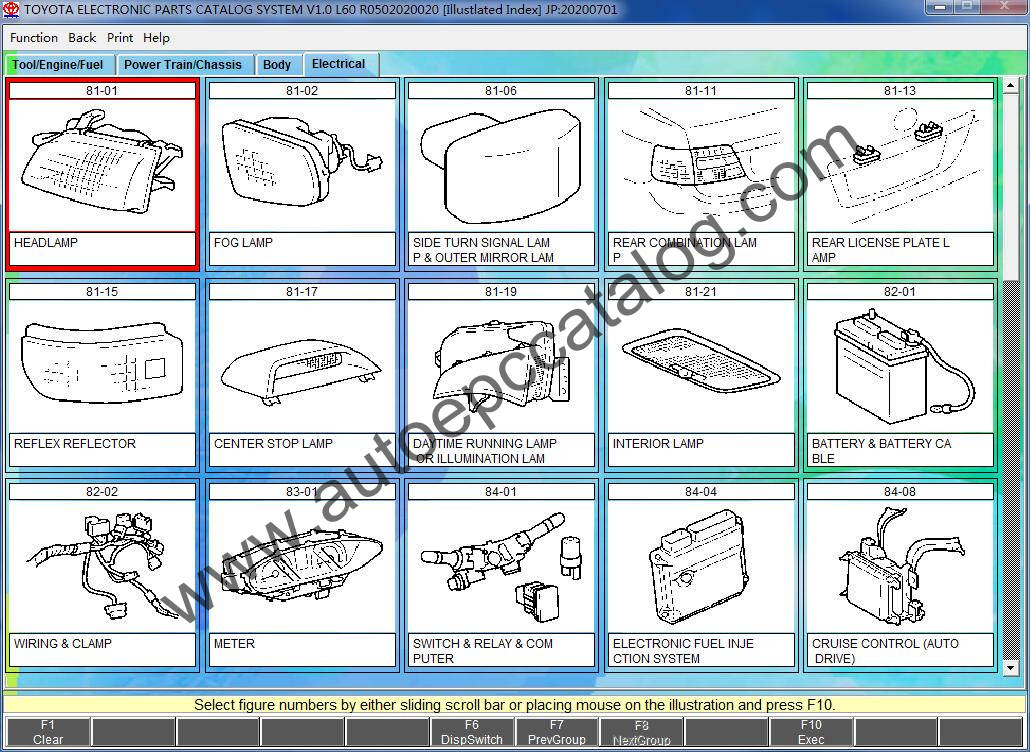Open the Function menu

point(34,37)
